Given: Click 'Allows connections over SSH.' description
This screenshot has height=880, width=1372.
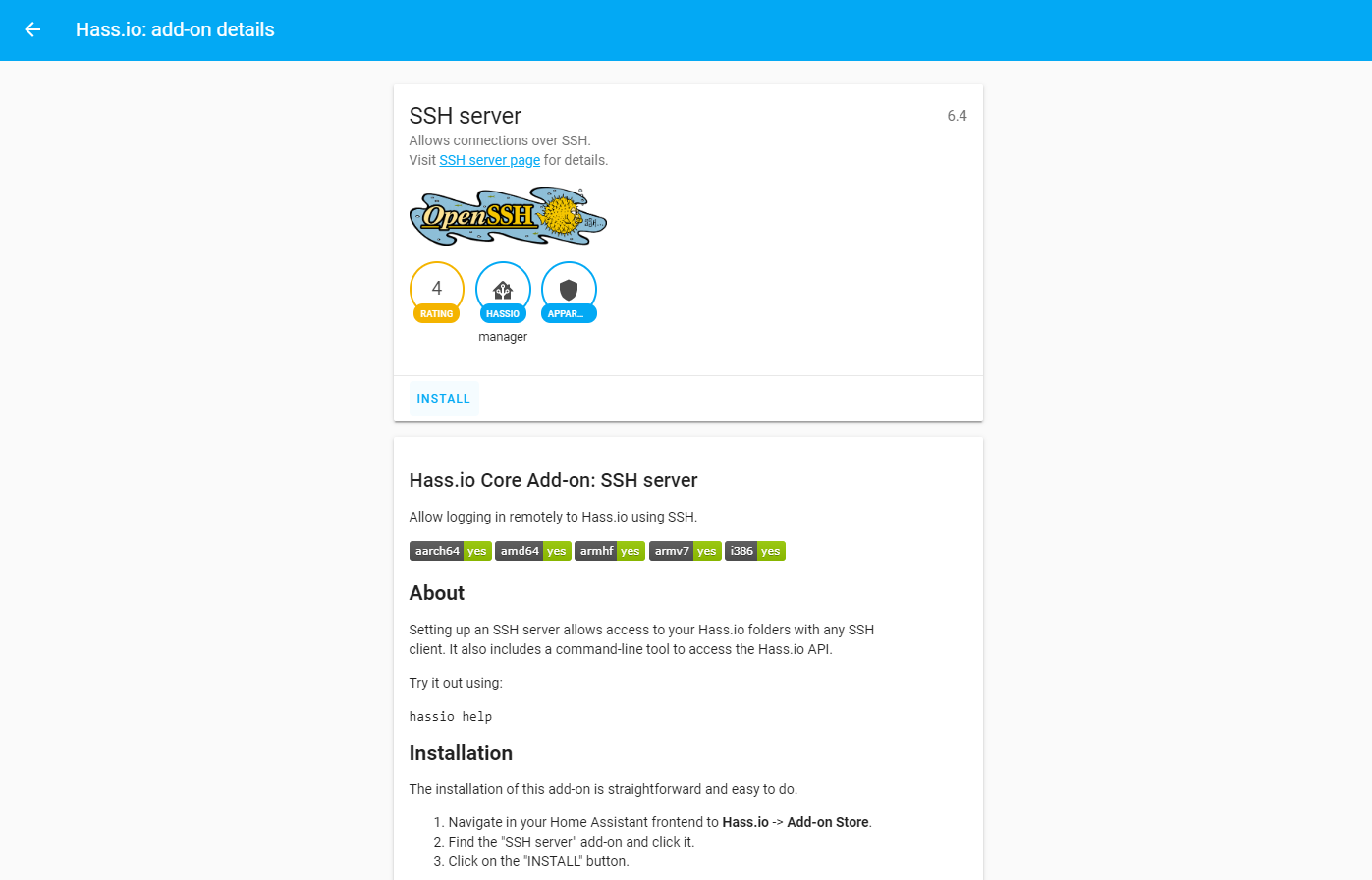Looking at the screenshot, I should pyautogui.click(x=500, y=140).
